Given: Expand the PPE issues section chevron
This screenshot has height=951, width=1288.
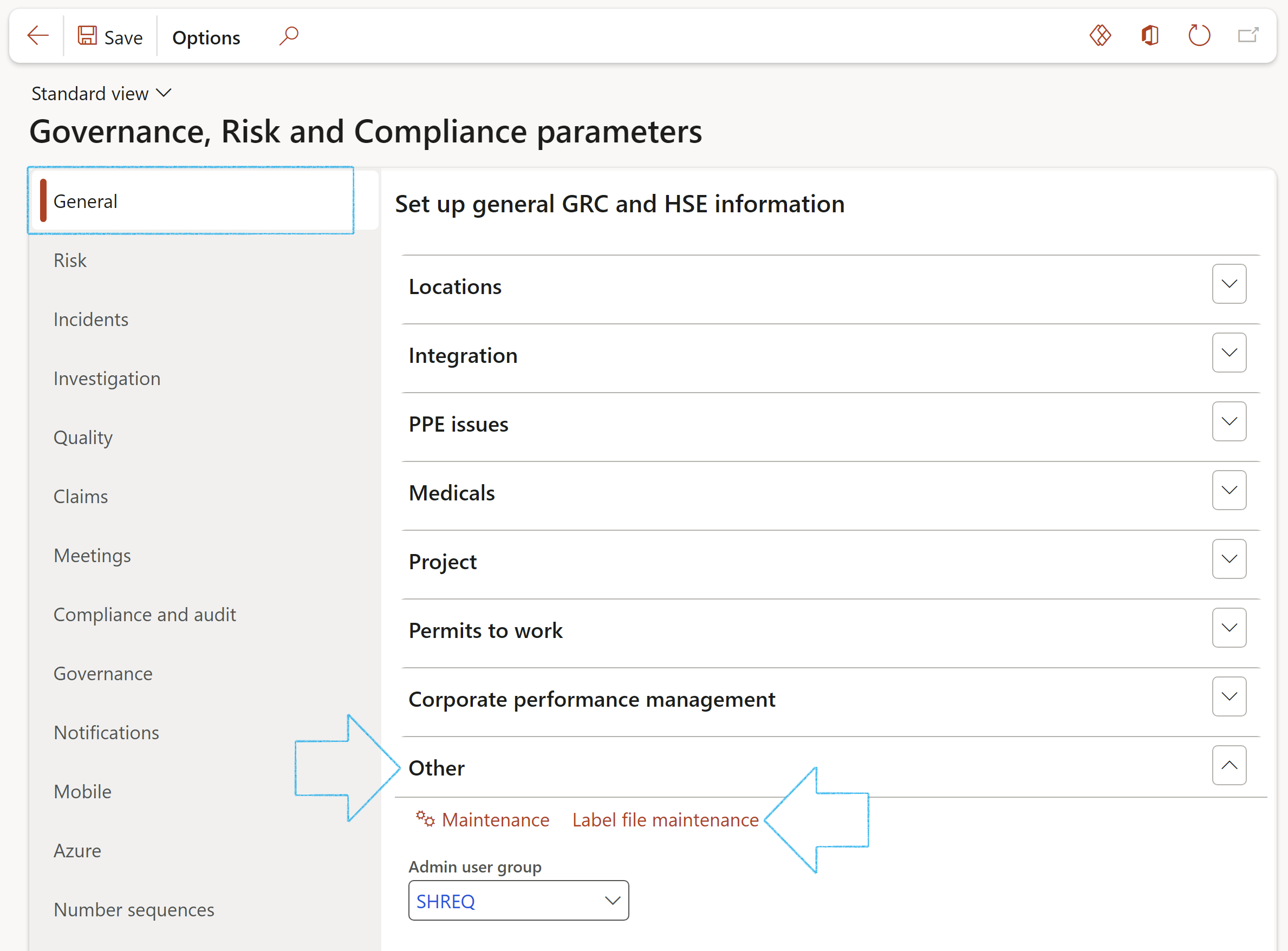Looking at the screenshot, I should [x=1229, y=421].
